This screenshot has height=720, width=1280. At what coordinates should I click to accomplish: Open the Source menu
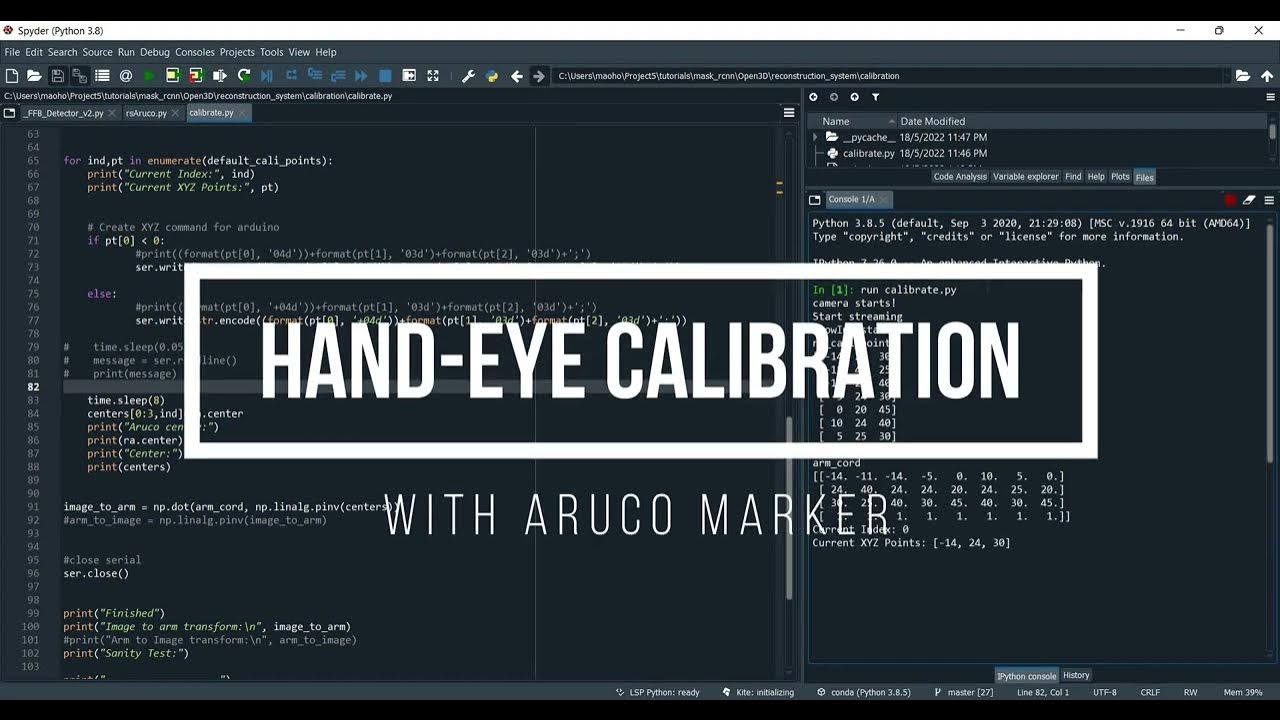pos(97,52)
